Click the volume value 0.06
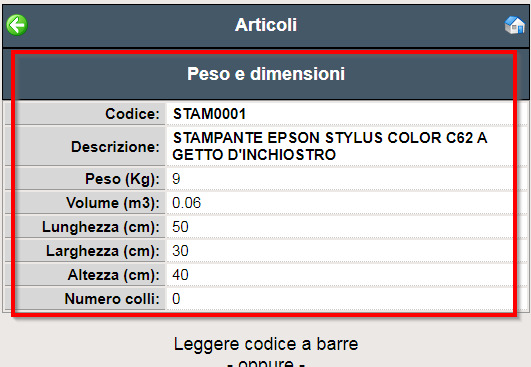This screenshot has height=367, width=531. [x=187, y=203]
